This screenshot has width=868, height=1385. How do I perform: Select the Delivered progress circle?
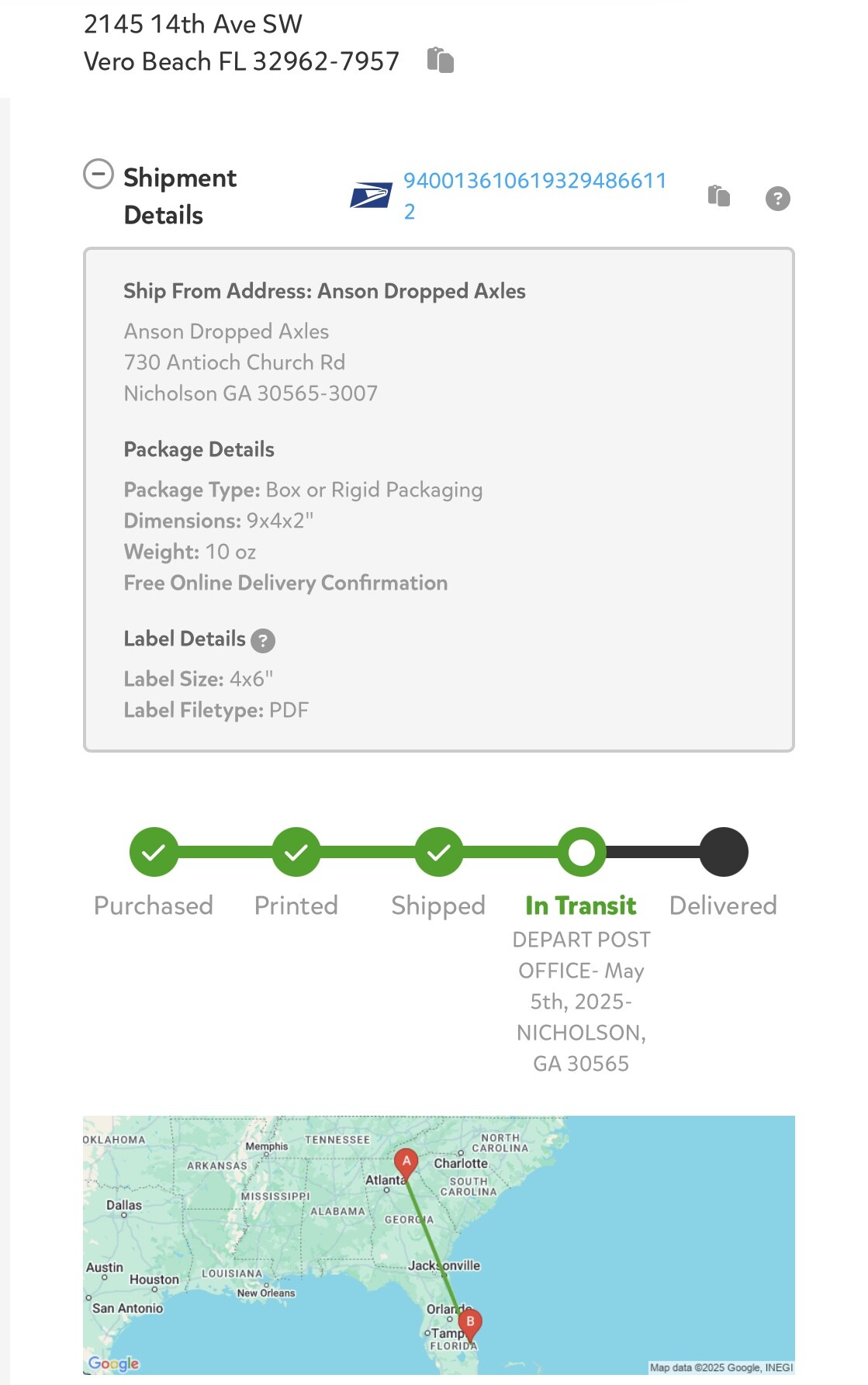pyautogui.click(x=724, y=852)
